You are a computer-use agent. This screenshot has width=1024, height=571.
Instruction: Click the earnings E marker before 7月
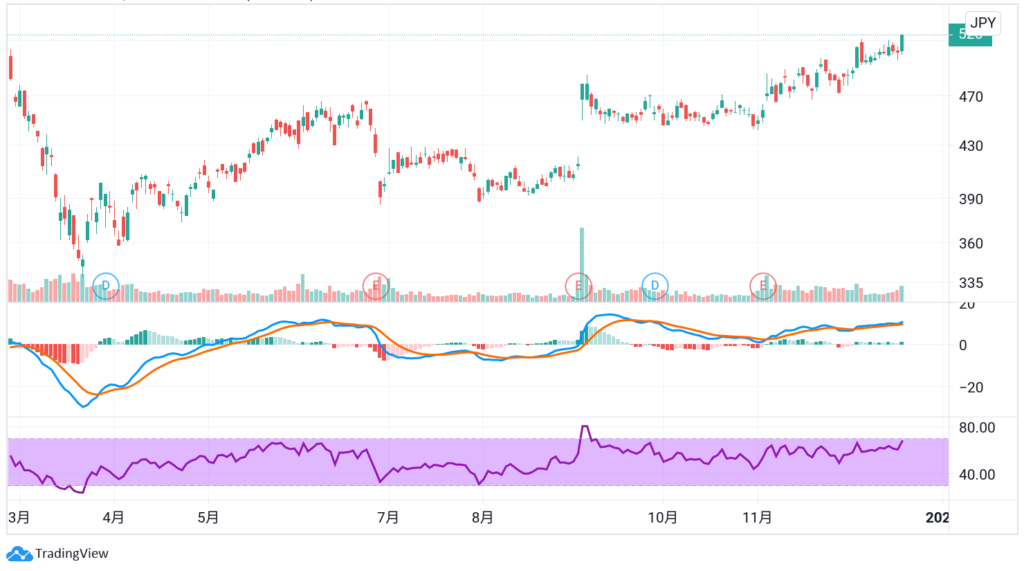pos(375,286)
